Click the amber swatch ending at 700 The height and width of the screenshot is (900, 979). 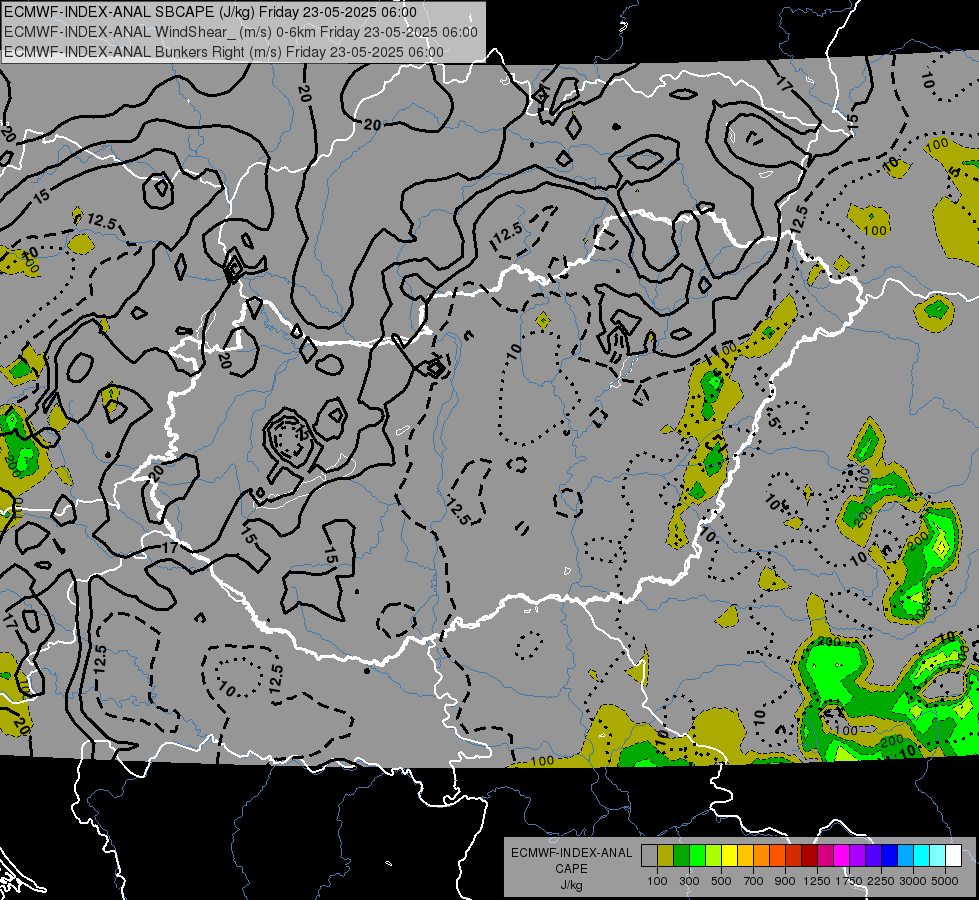pos(745,856)
